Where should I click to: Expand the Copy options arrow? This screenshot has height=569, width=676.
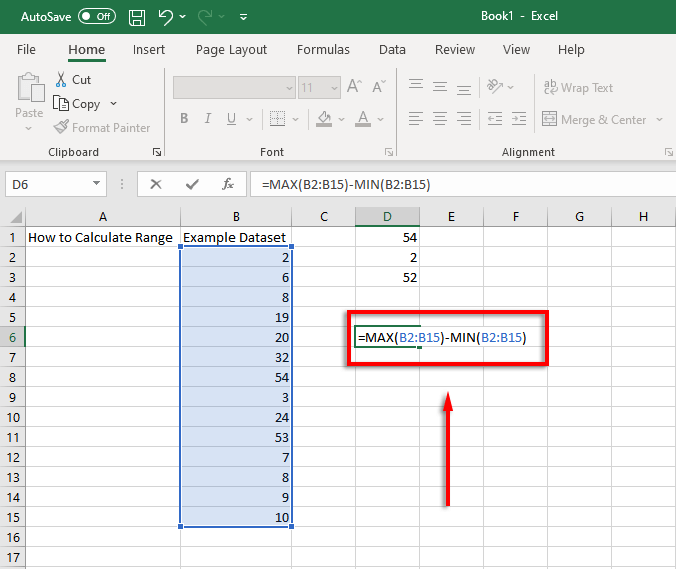click(113, 104)
